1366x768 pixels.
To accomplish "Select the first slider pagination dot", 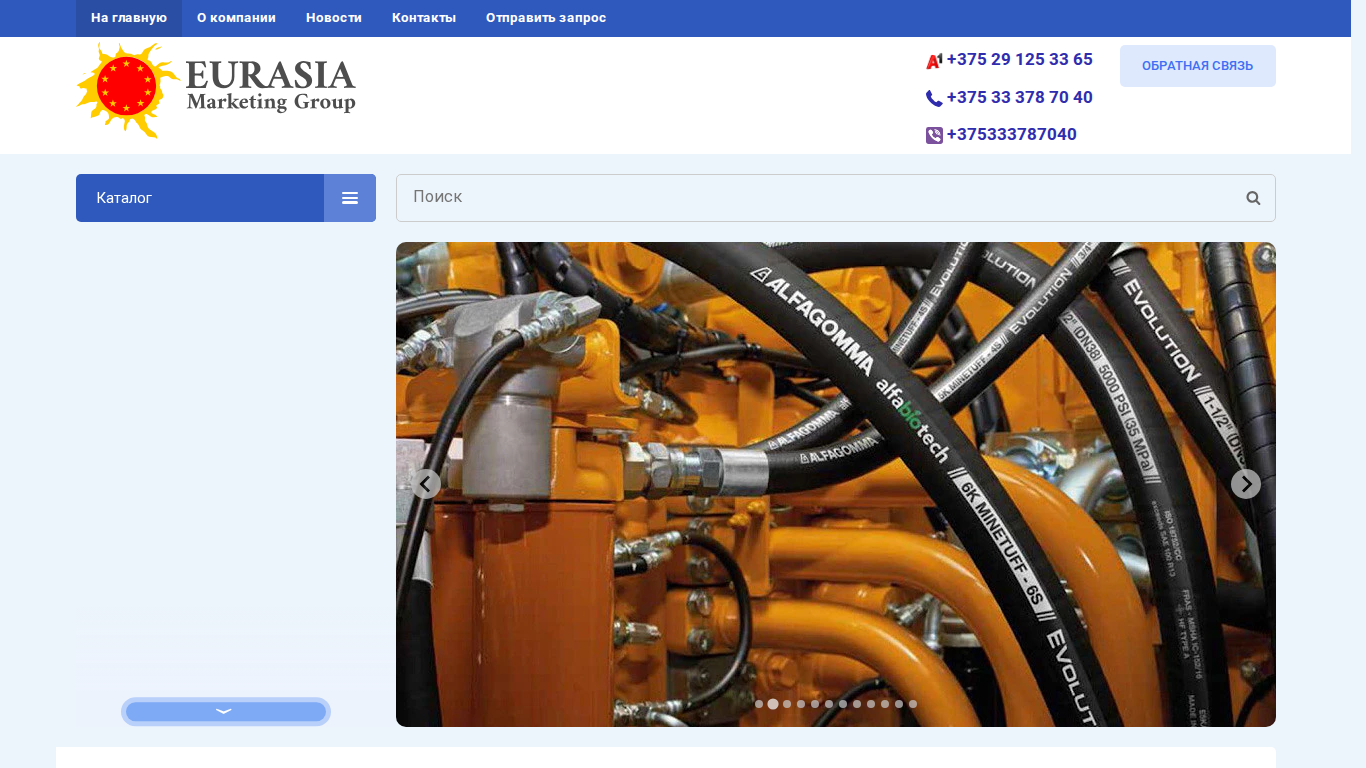I will 759,704.
